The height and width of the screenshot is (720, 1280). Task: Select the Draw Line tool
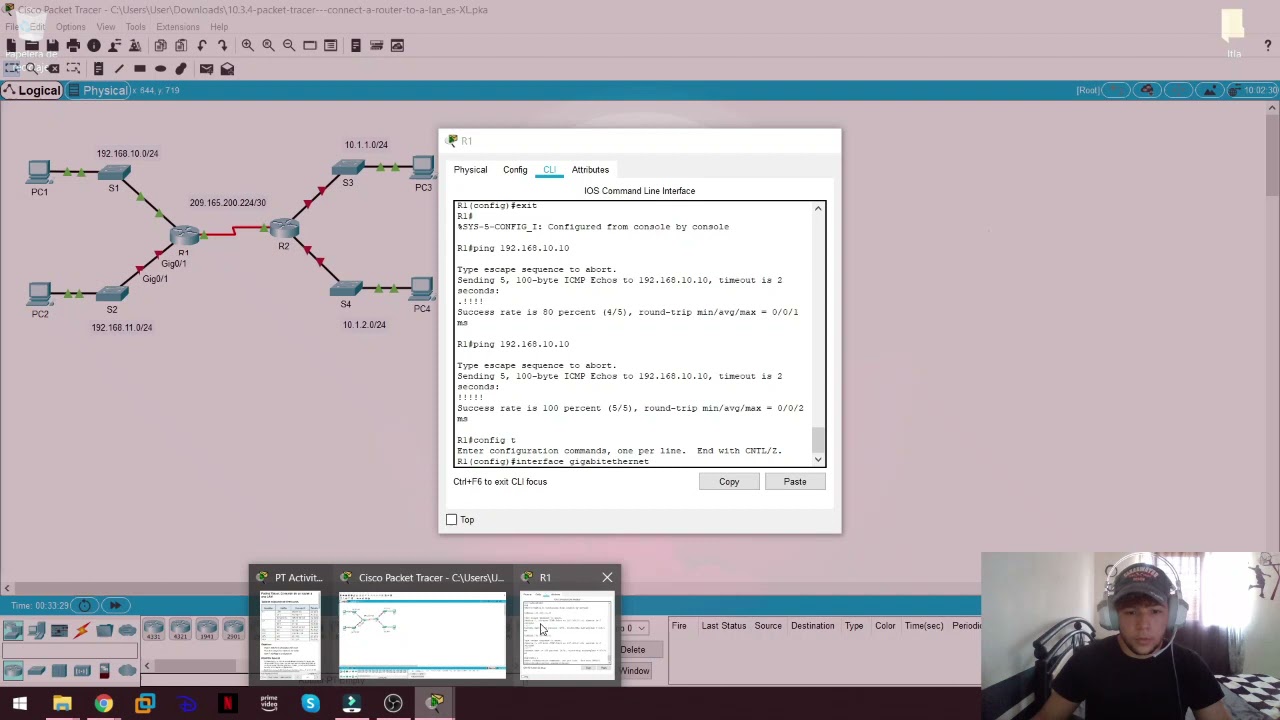pos(119,69)
